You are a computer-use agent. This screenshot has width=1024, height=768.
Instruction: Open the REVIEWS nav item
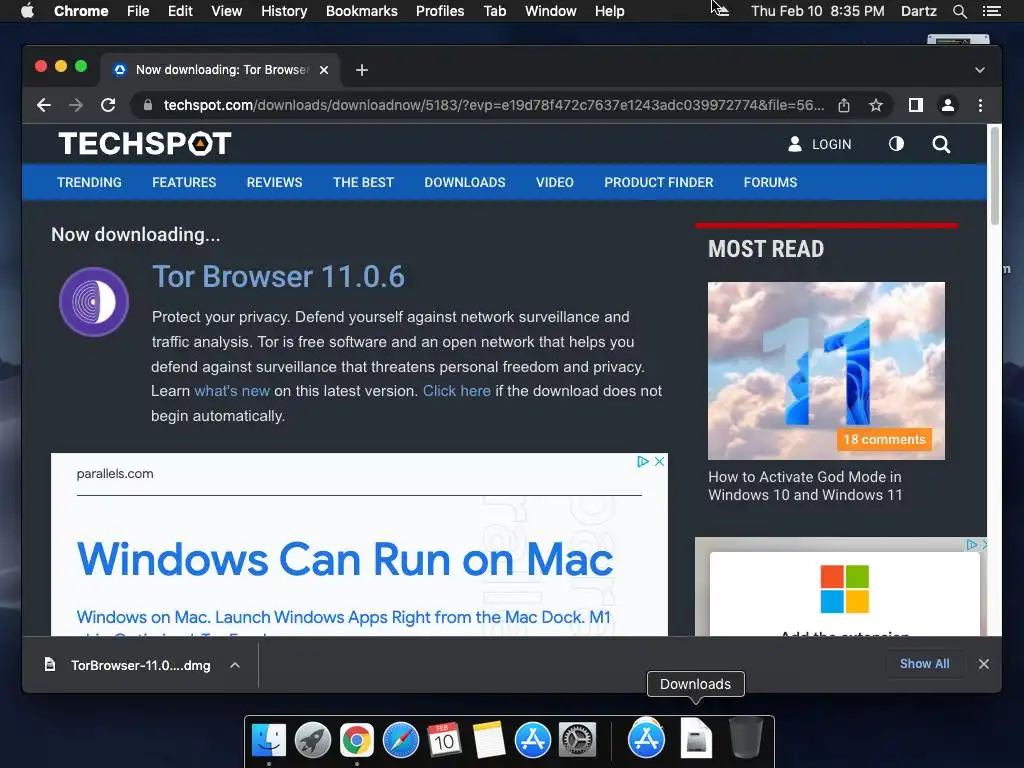coord(274,182)
